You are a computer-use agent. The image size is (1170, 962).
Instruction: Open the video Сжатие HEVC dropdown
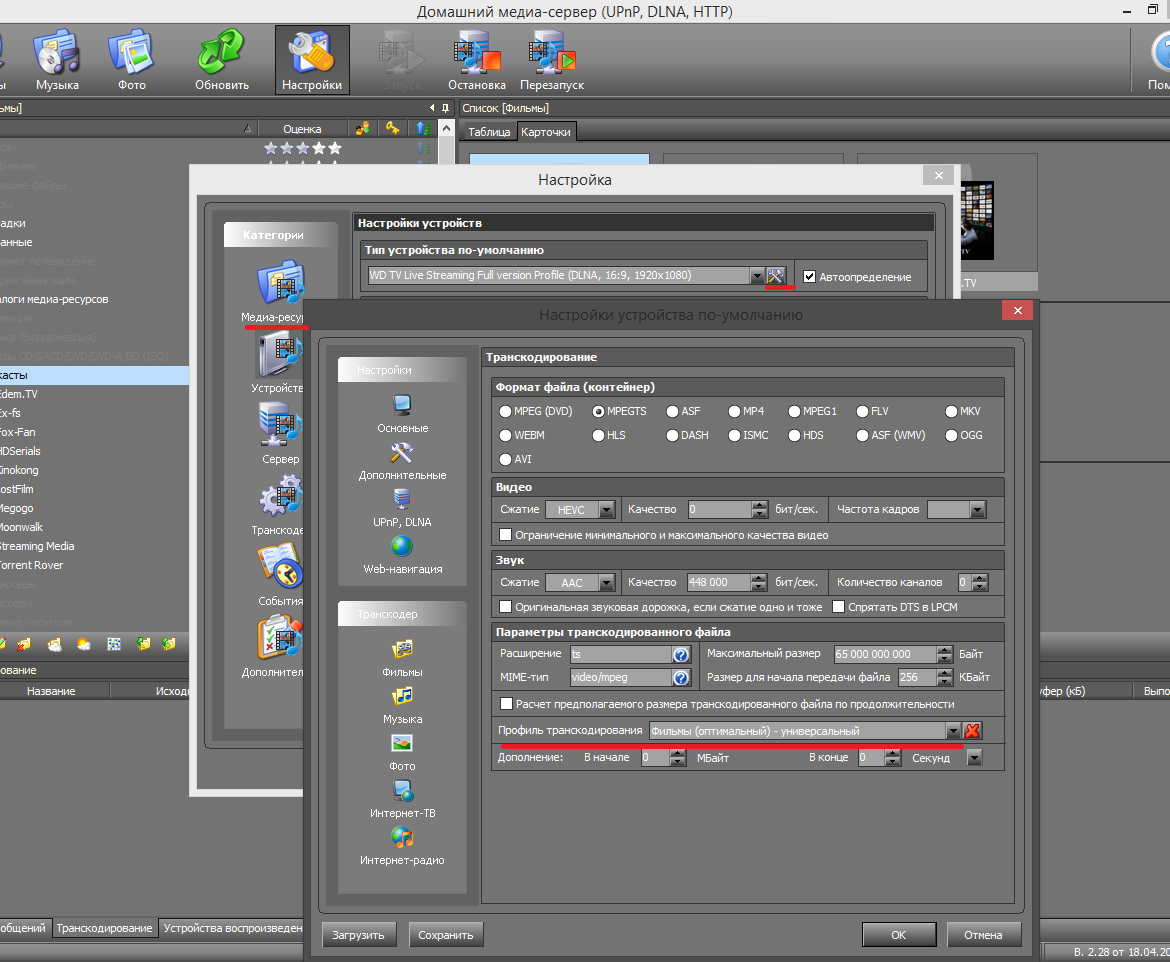[x=608, y=510]
